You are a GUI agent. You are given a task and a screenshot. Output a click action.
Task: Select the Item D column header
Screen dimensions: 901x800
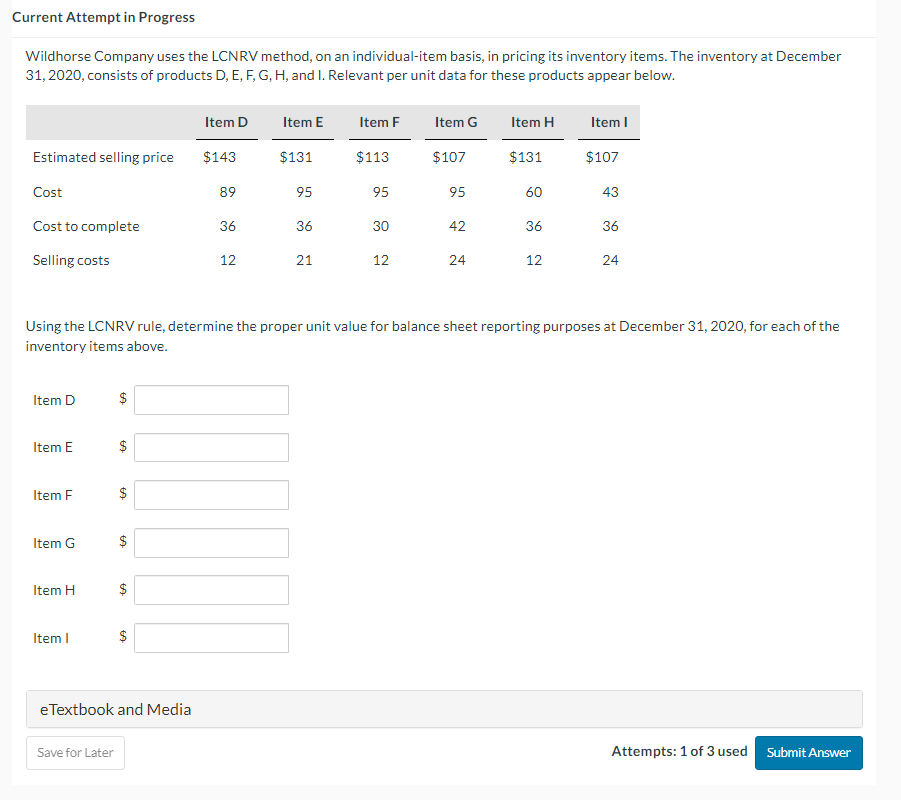point(226,122)
